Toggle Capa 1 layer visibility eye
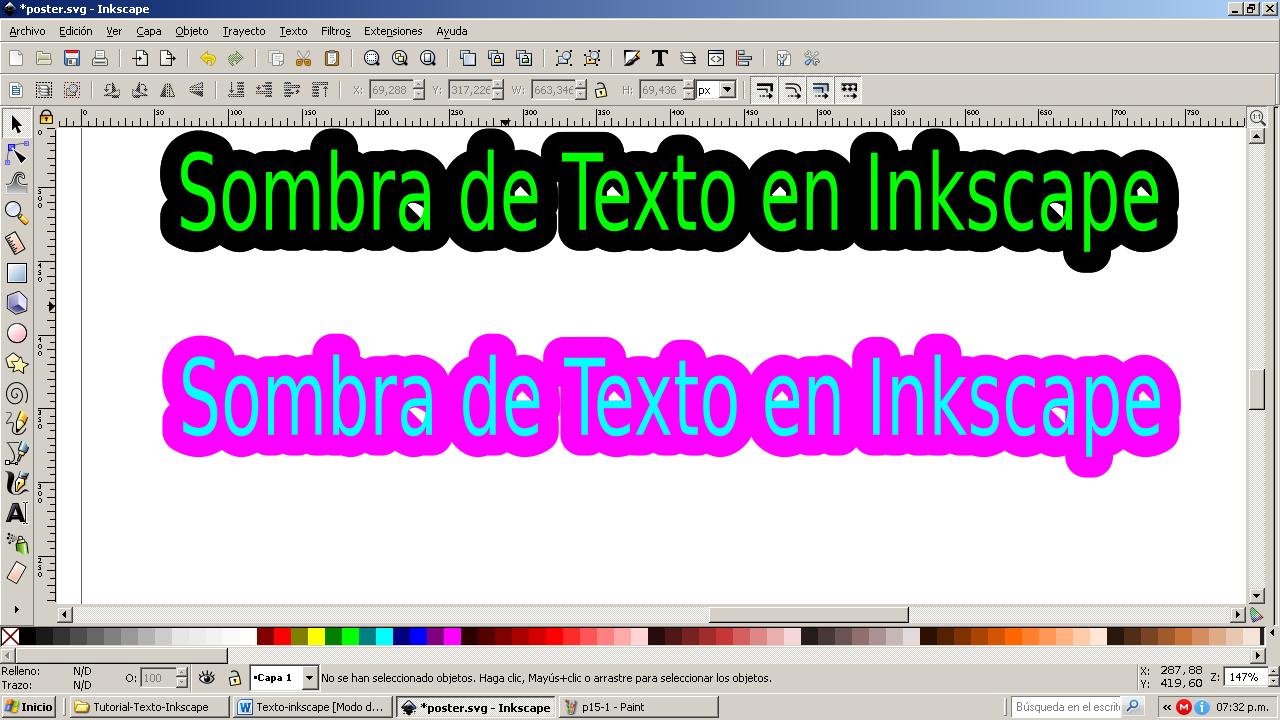1280x720 pixels. coord(207,678)
